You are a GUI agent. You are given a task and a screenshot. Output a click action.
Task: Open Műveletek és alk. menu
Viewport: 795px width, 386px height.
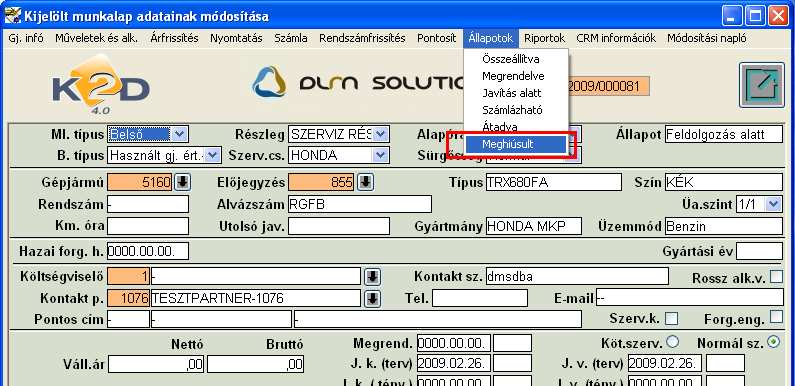pyautogui.click(x=96, y=38)
